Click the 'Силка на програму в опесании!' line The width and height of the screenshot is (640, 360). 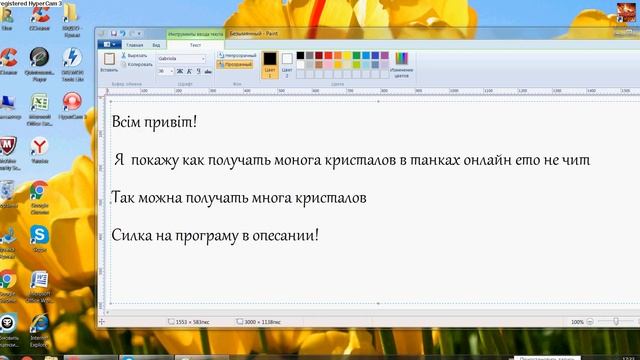215,236
